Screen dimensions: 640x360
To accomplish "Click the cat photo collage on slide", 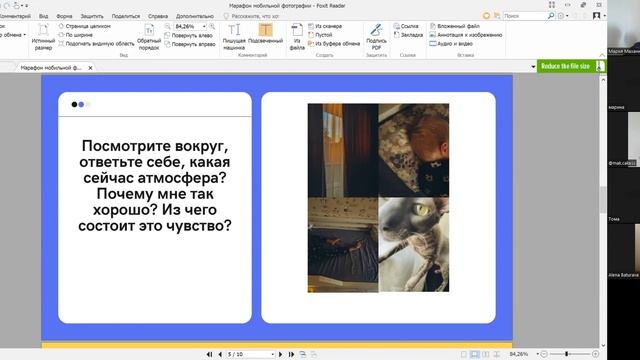I will tap(378, 198).
